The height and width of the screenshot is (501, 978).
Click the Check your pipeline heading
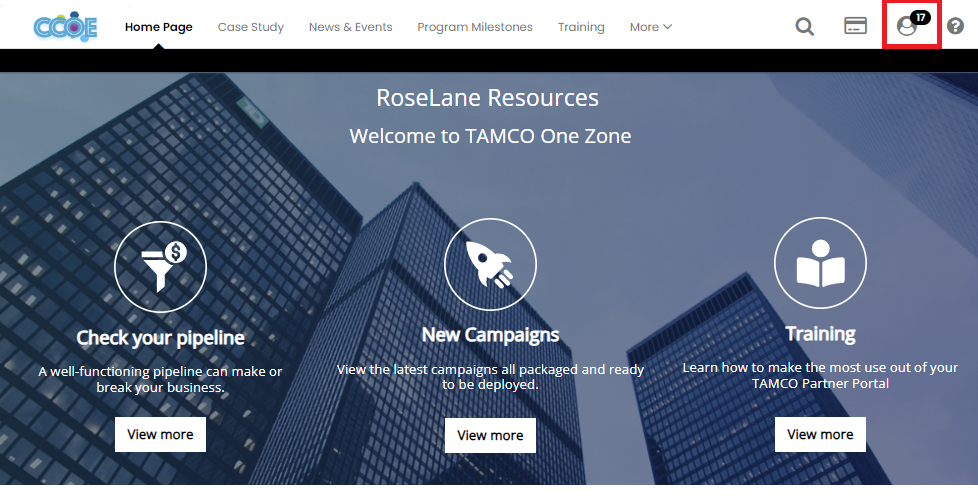tap(160, 337)
